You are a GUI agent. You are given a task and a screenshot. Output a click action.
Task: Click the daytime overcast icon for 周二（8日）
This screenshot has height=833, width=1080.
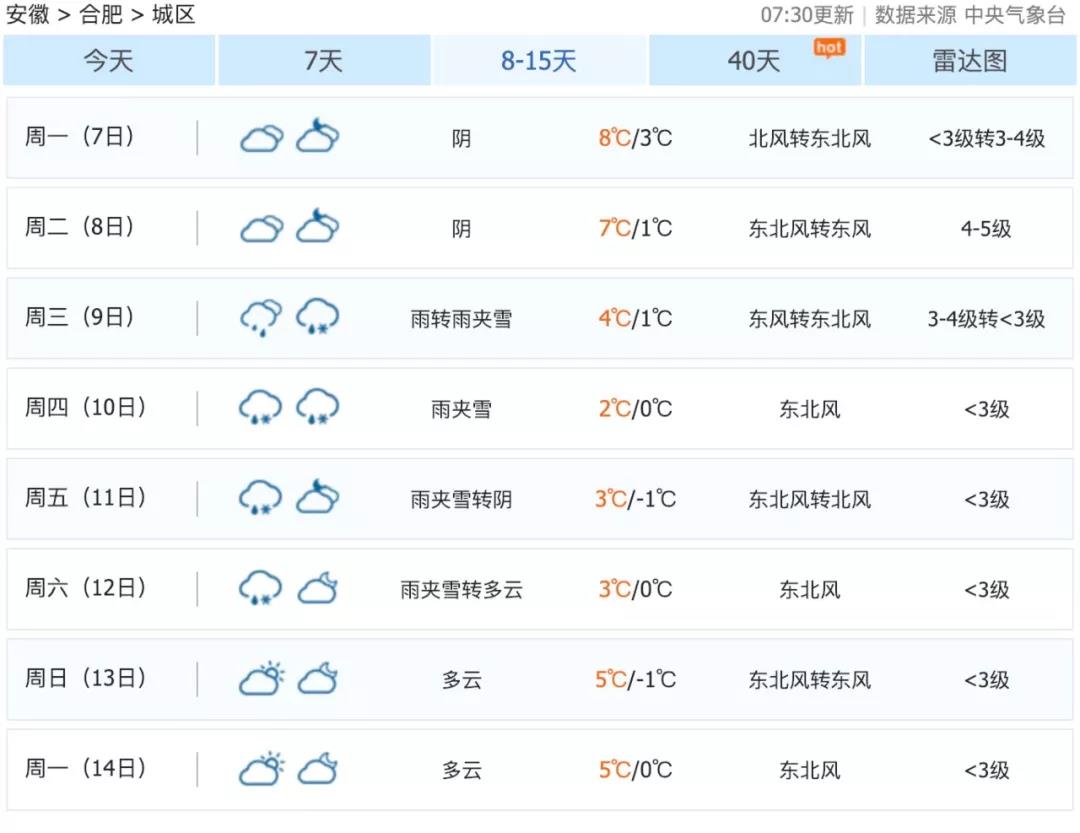pos(262,228)
